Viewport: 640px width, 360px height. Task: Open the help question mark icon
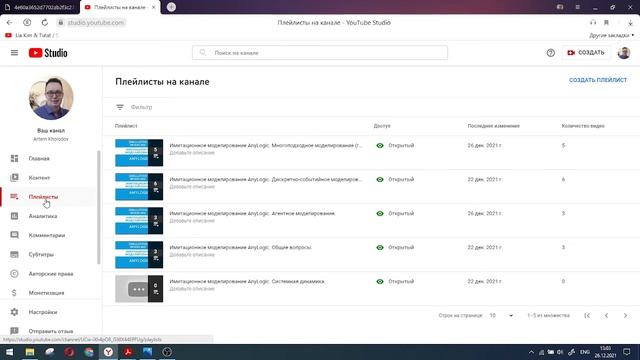point(551,53)
